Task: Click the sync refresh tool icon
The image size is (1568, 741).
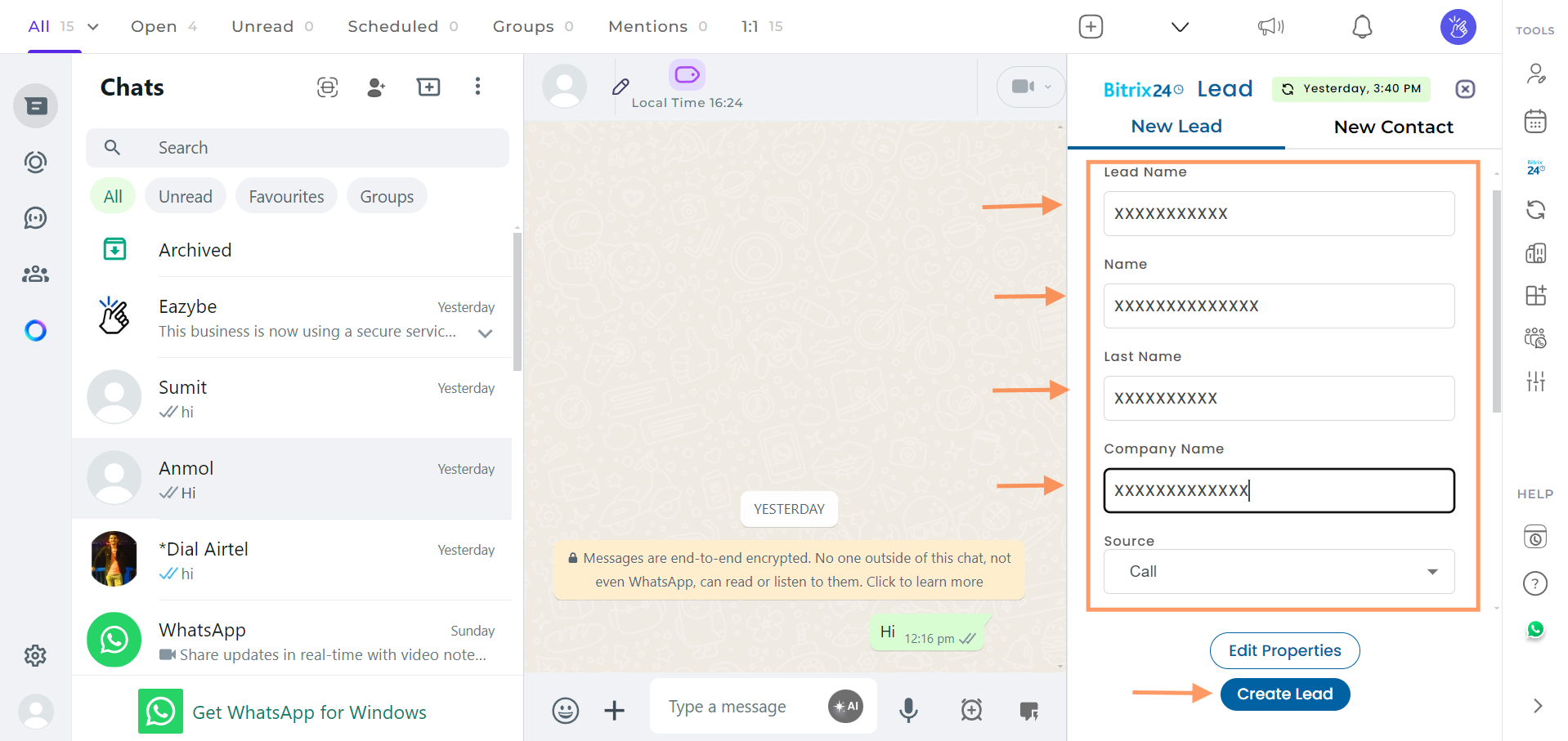Action: 1535,210
